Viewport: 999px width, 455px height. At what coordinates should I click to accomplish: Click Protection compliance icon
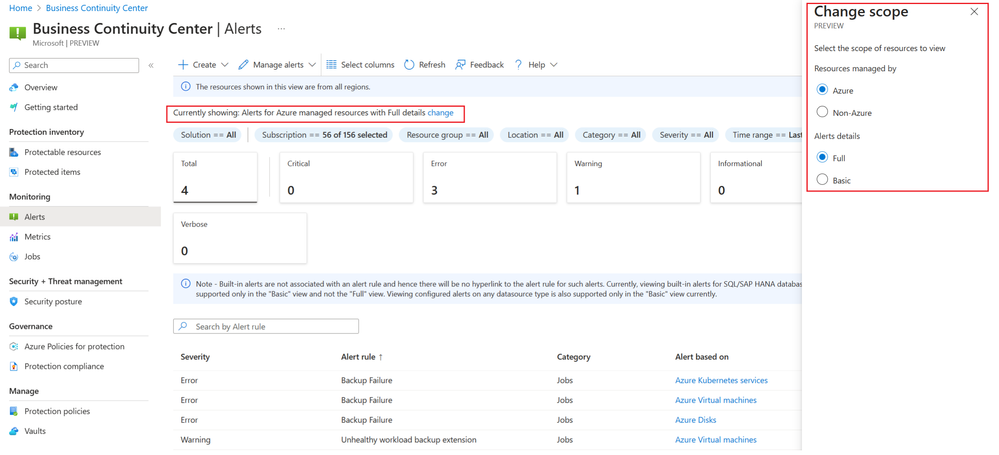14,366
